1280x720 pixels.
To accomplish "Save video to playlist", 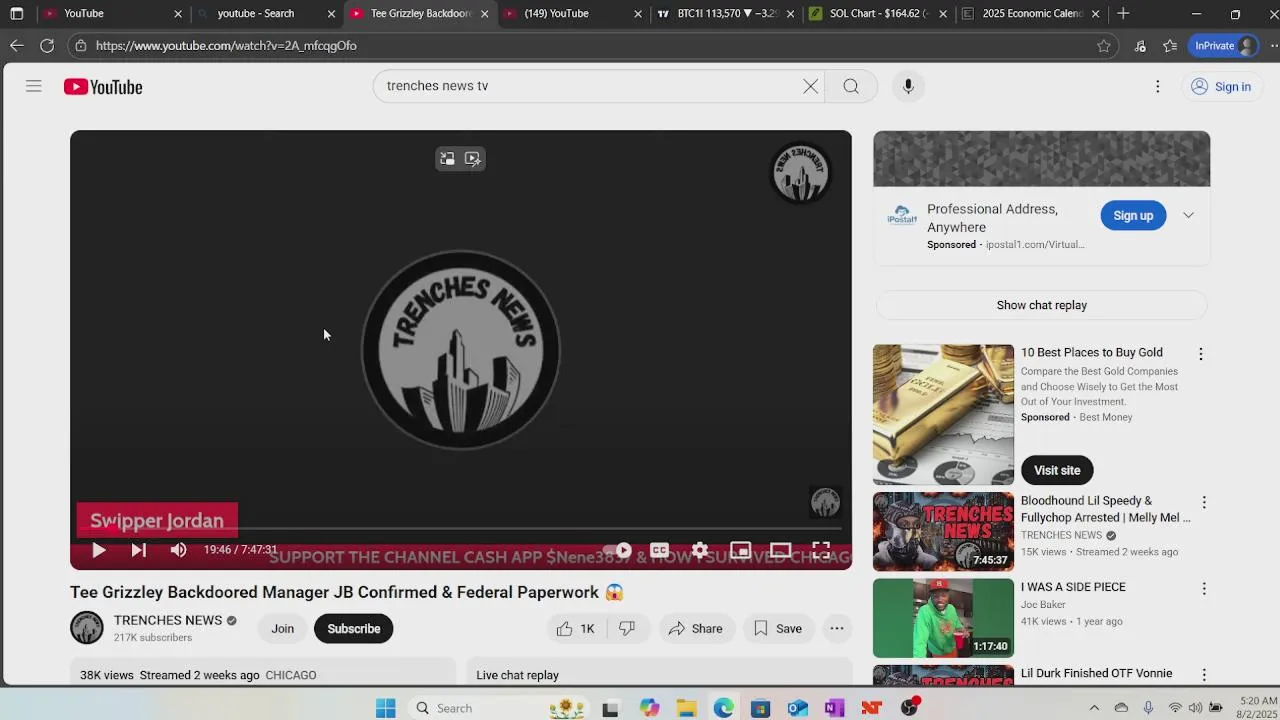I will (777, 628).
